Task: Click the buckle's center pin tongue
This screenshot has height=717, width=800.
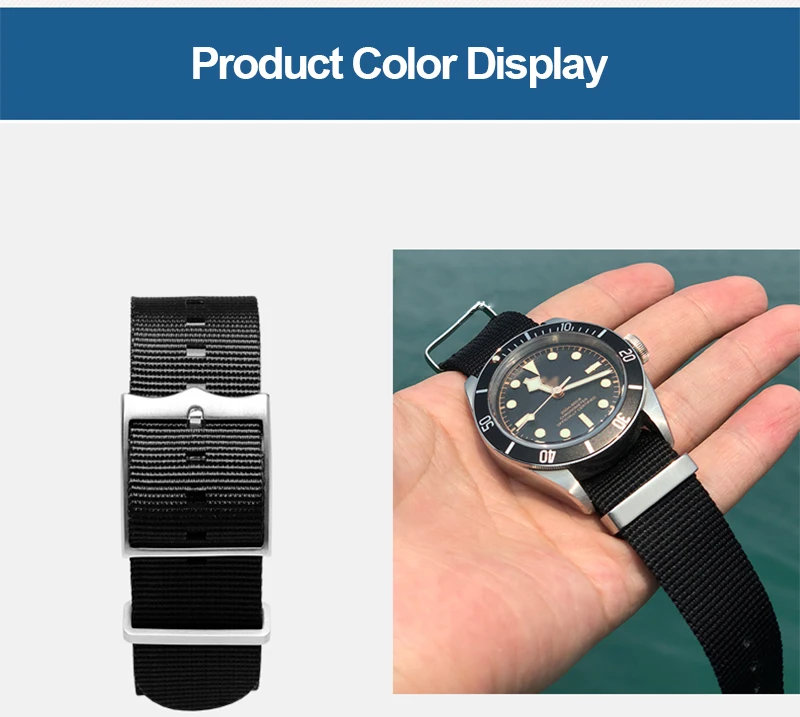Action: coord(195,416)
